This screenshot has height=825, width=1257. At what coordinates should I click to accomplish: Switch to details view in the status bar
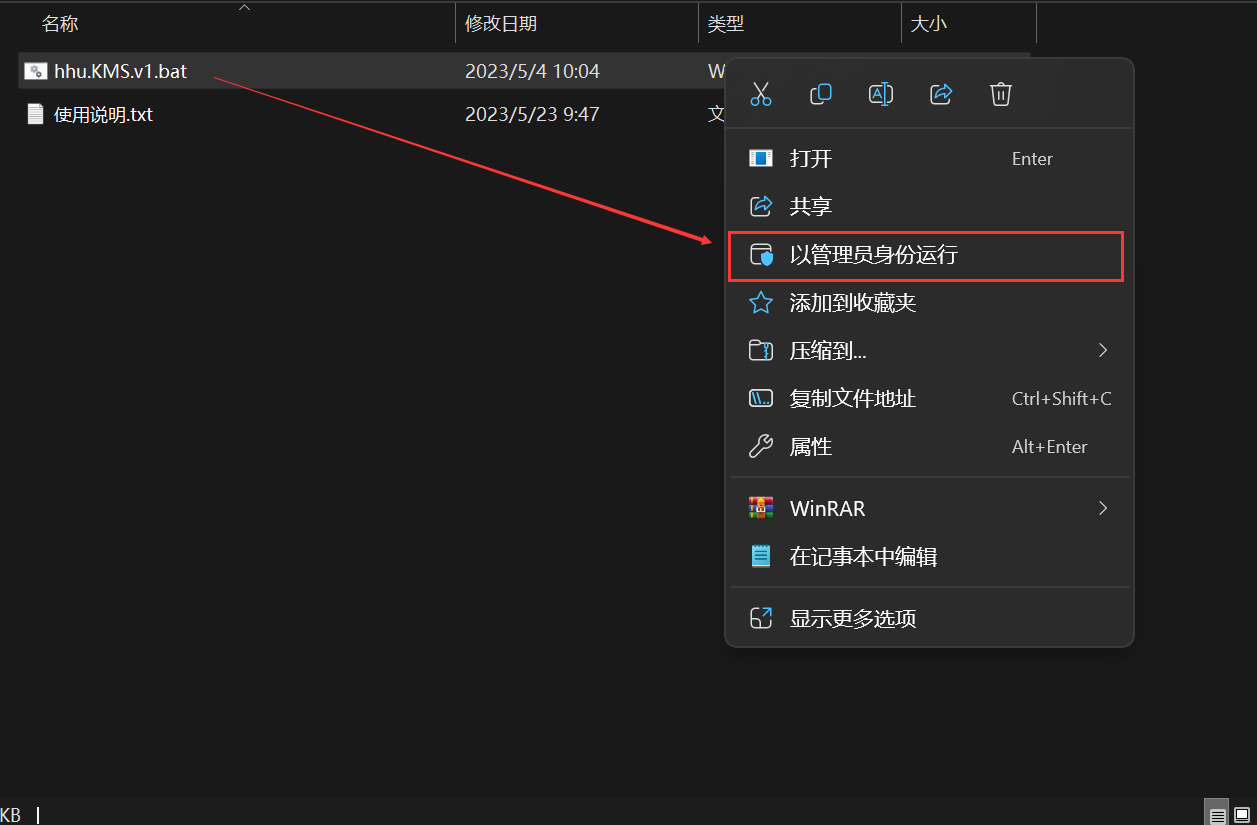tap(1216, 812)
